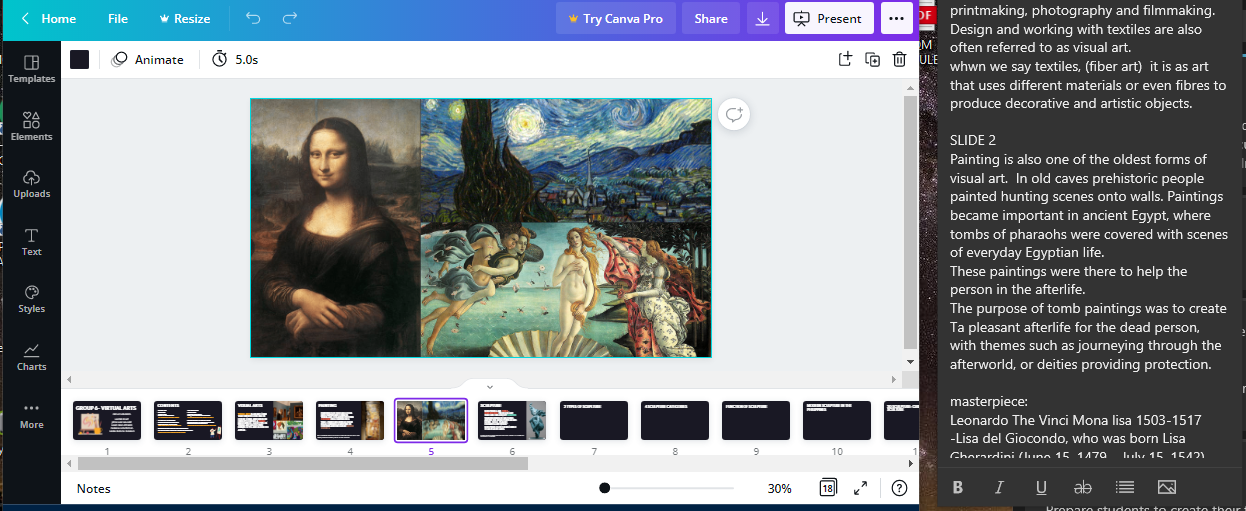This screenshot has height=511, width=1246.
Task: Click 'SLIDE 2' text in notes
Action: click(973, 141)
